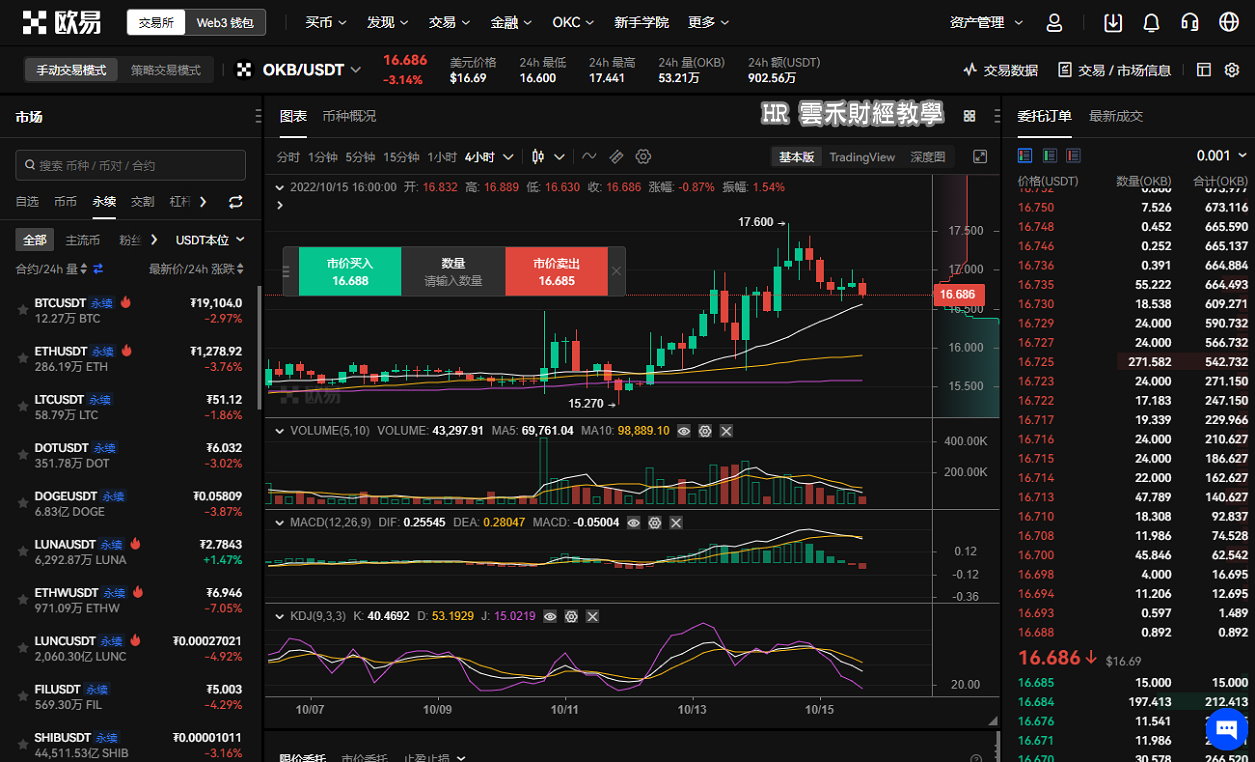Switch chart to TradingView mode
1255x762 pixels.
(x=862, y=157)
